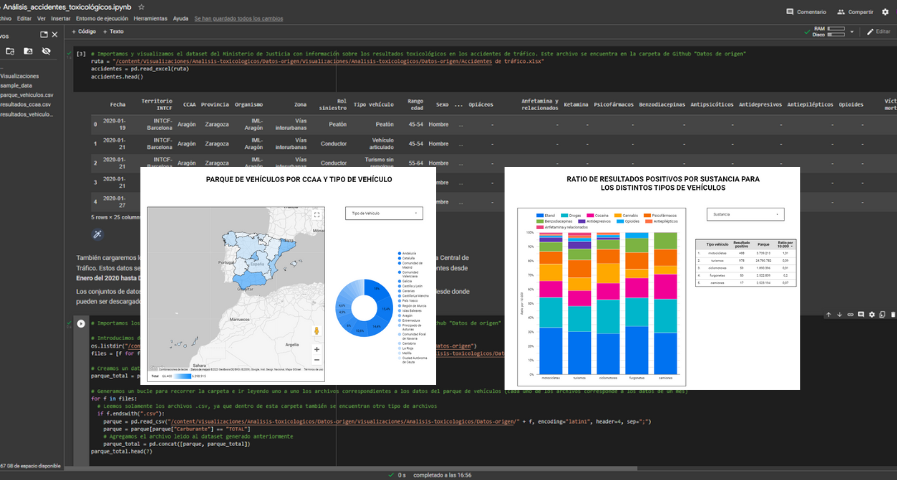Add a text cell with + Texto
This screenshot has height=480, width=897.
point(114,32)
